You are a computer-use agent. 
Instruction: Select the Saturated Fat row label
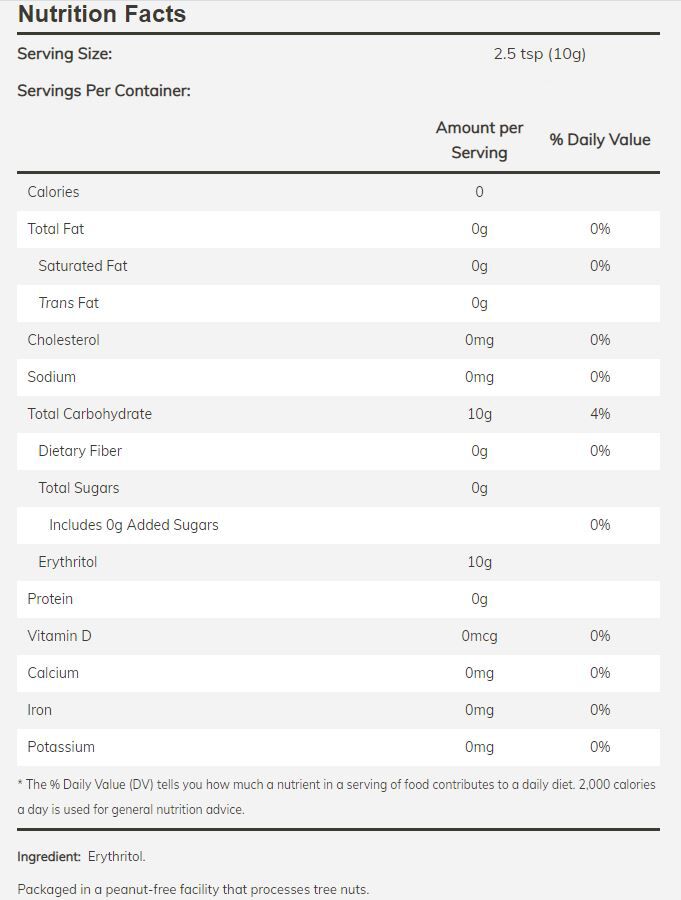point(83,266)
